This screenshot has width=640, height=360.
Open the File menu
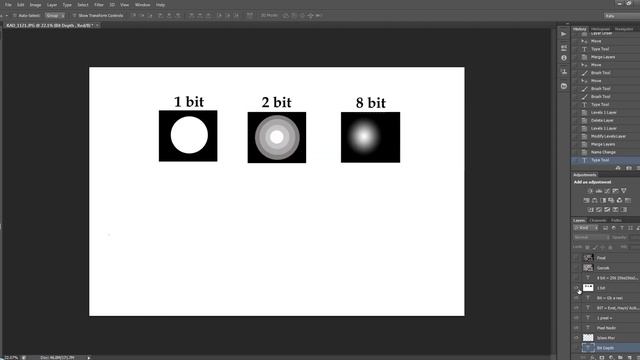(x=8, y=5)
